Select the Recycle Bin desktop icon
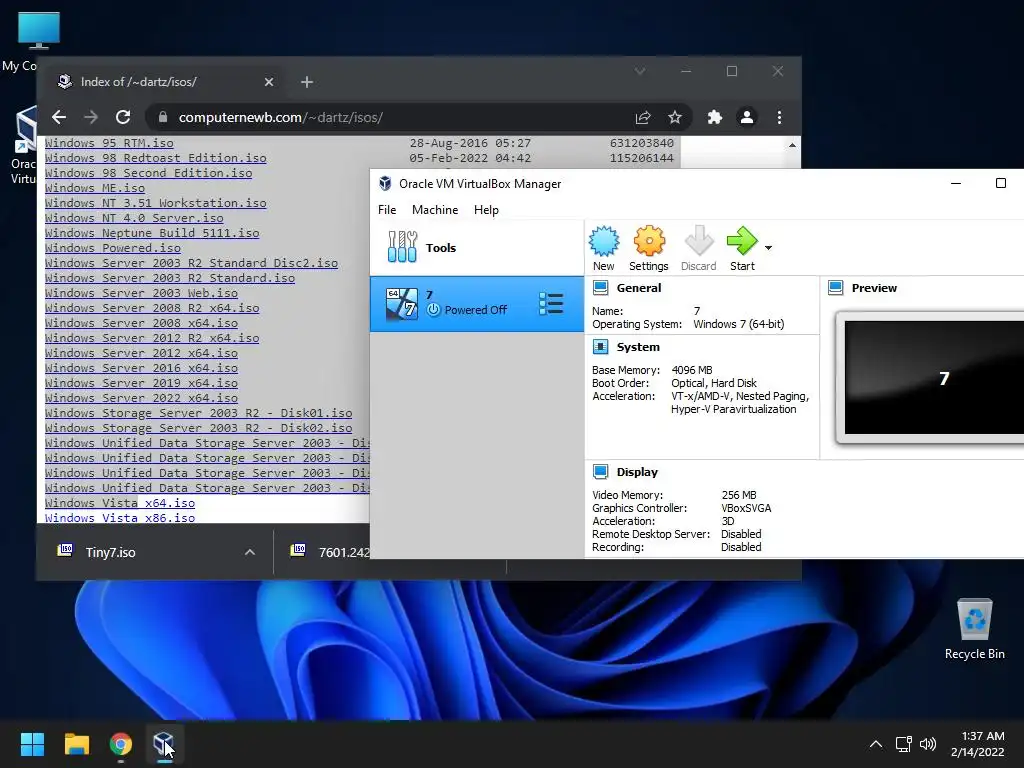Screen dimensions: 1024x768 [x=974, y=629]
